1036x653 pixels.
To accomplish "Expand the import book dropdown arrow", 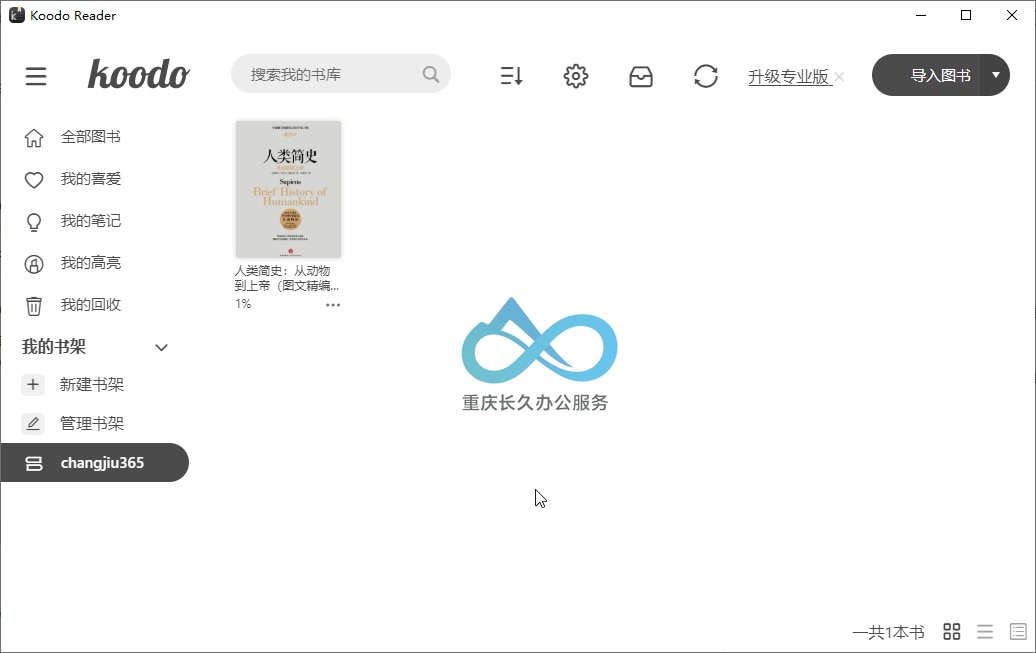I will coord(996,75).
